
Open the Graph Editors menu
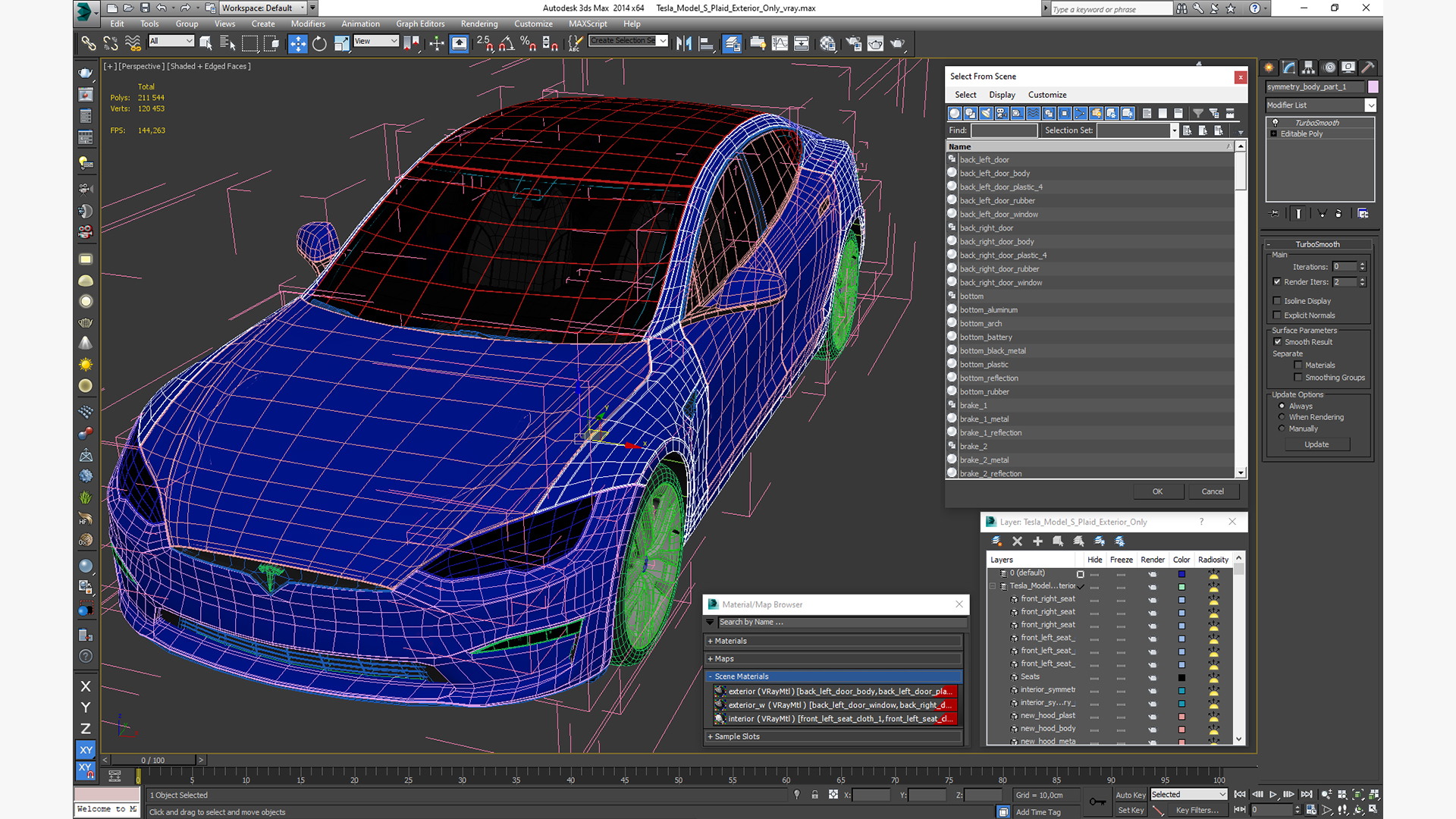point(420,24)
